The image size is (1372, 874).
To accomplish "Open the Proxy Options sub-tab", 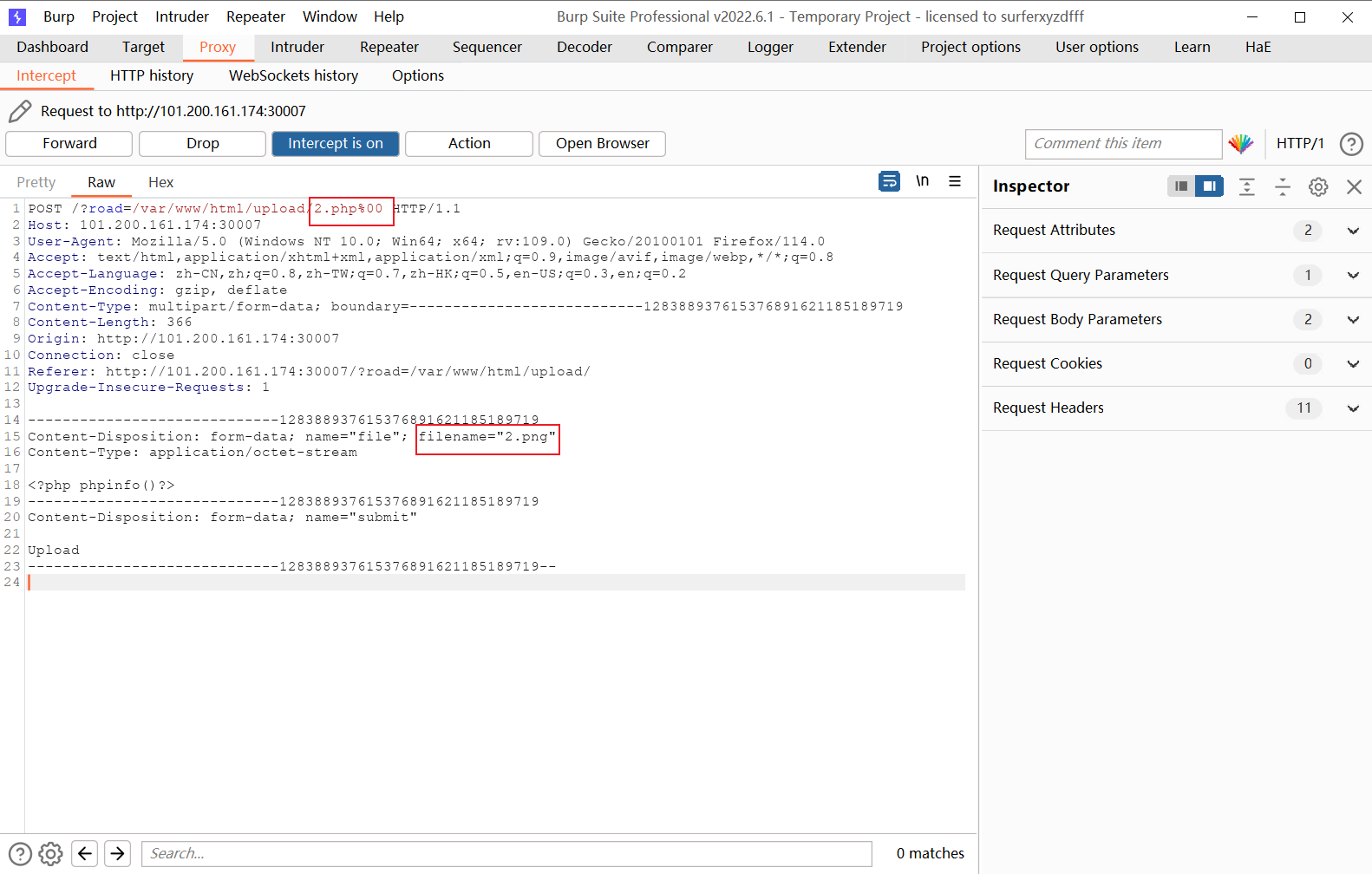I will [418, 75].
